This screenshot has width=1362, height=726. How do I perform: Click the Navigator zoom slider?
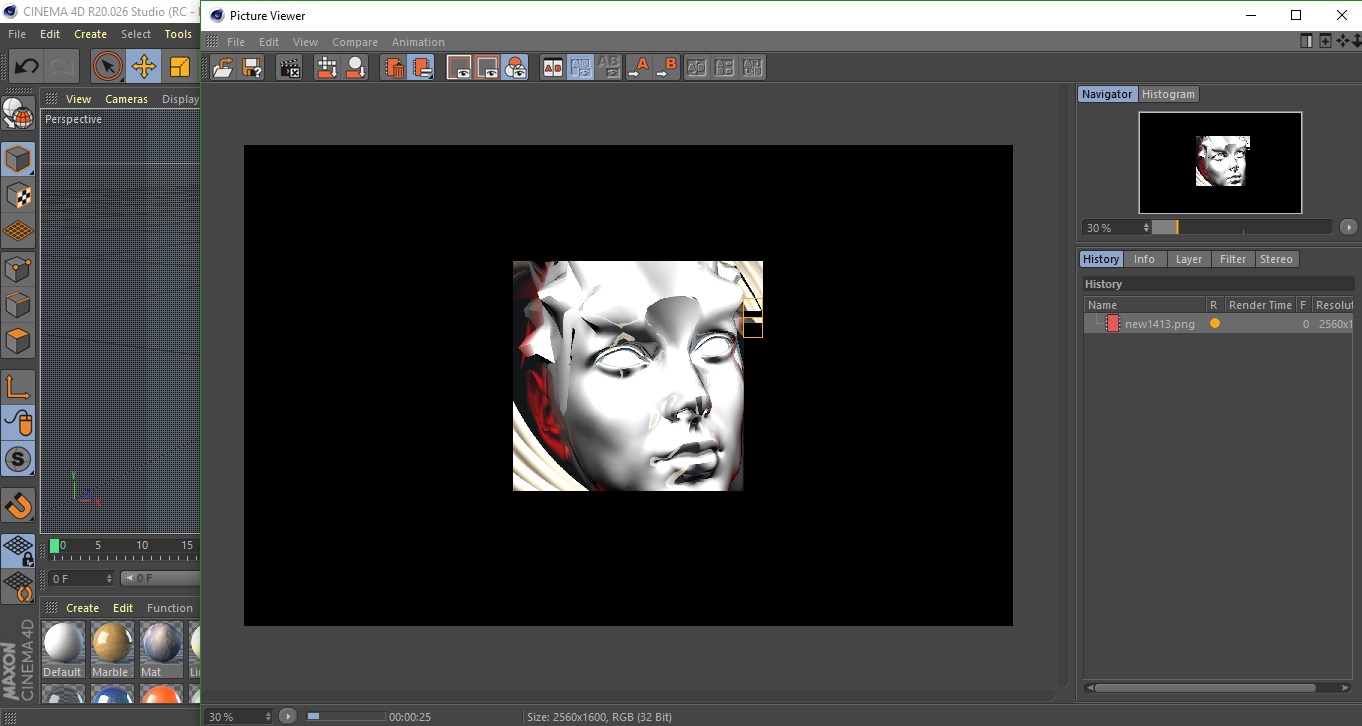click(x=1241, y=228)
